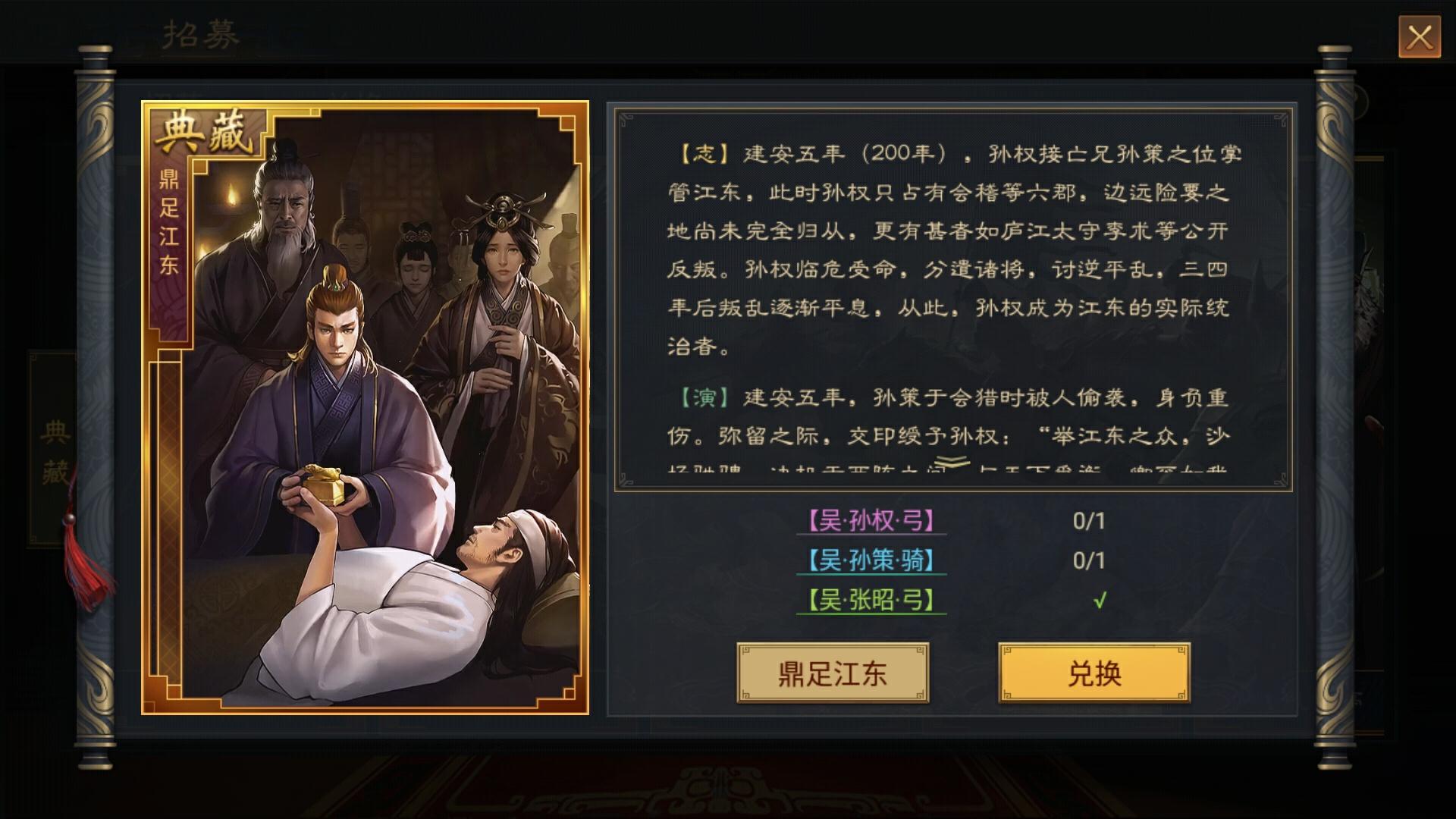
Task: Click the 【志】 history text section
Action: coord(952,249)
